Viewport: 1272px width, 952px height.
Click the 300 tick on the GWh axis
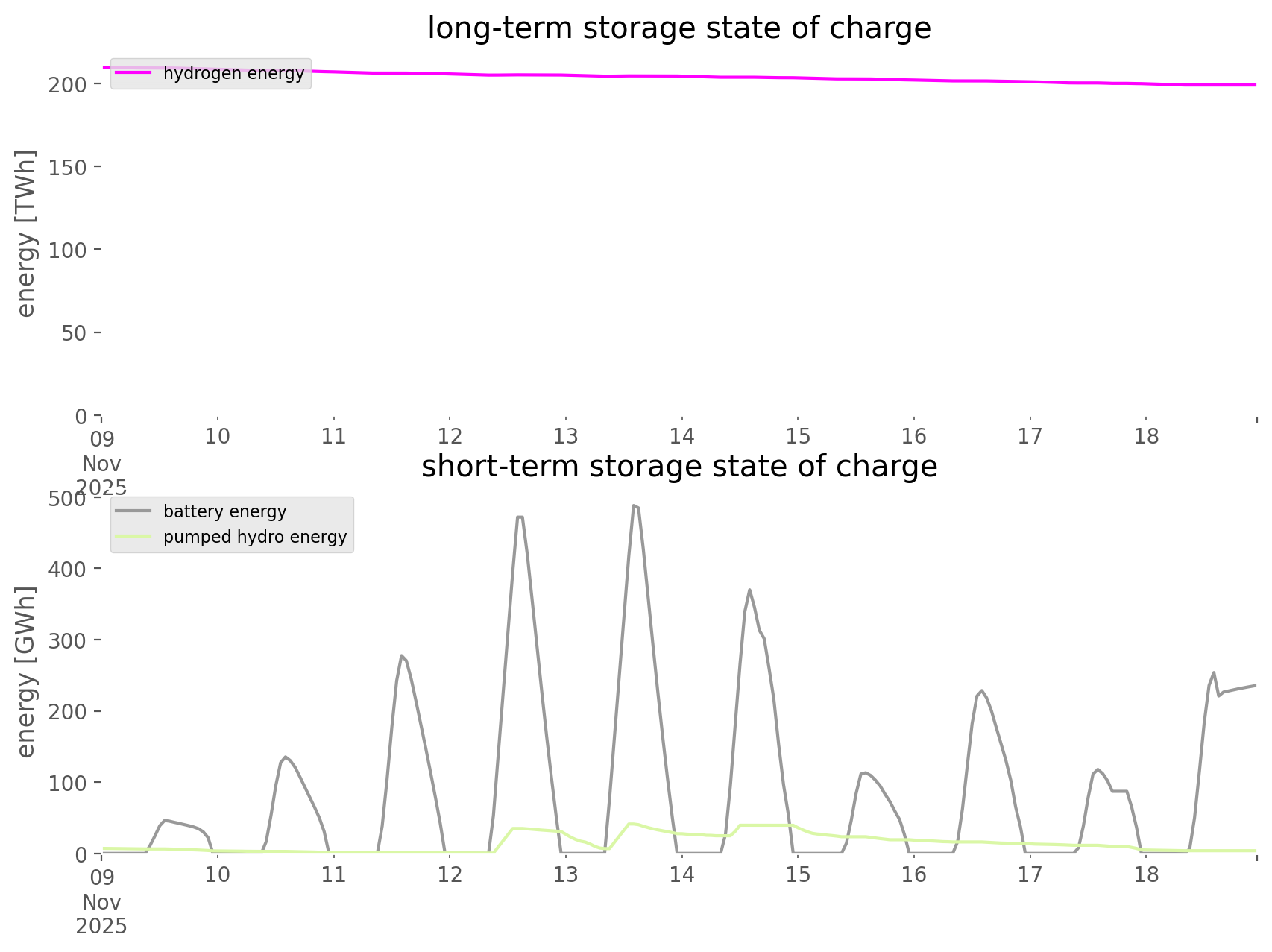pos(68,640)
